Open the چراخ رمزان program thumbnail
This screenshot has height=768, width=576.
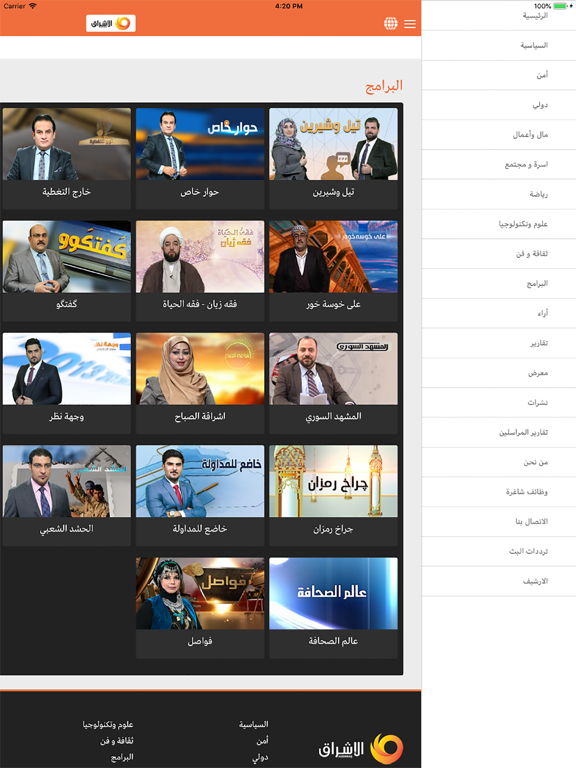(x=333, y=481)
